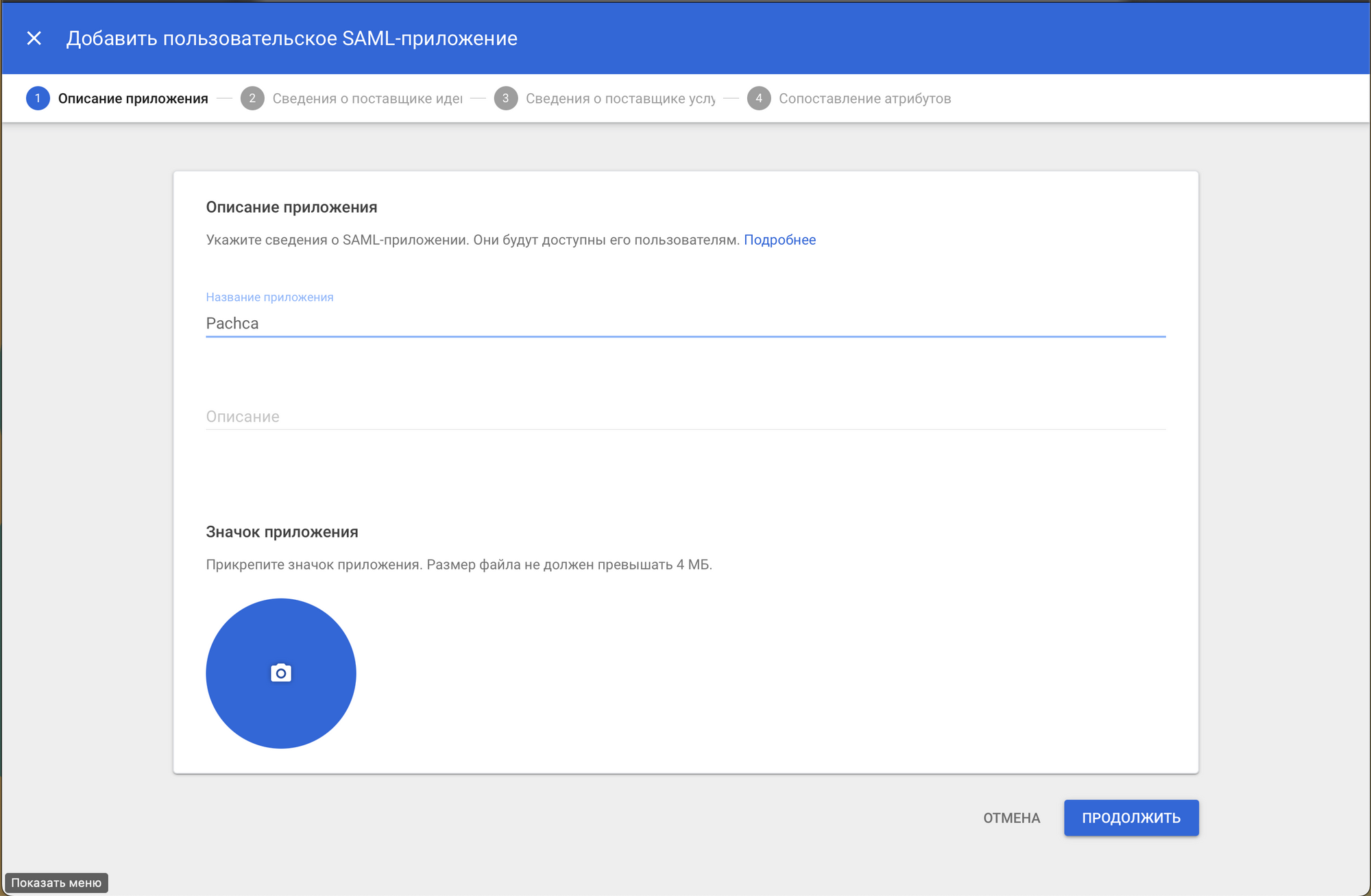Click the step 4 number circle
Image resolution: width=1371 pixels, height=896 pixels.
click(759, 99)
